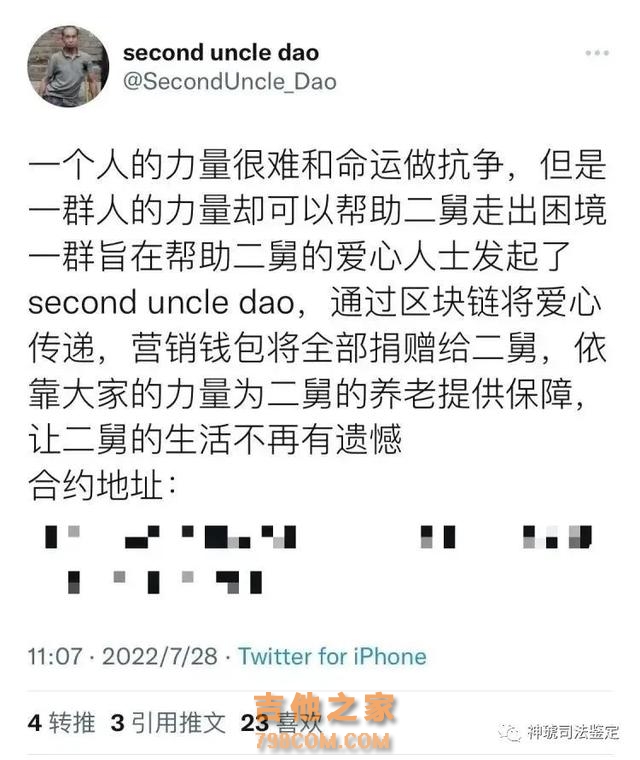Click the 神琥司法鉴定 watermark text
This screenshot has width=640, height=760.
[573, 732]
